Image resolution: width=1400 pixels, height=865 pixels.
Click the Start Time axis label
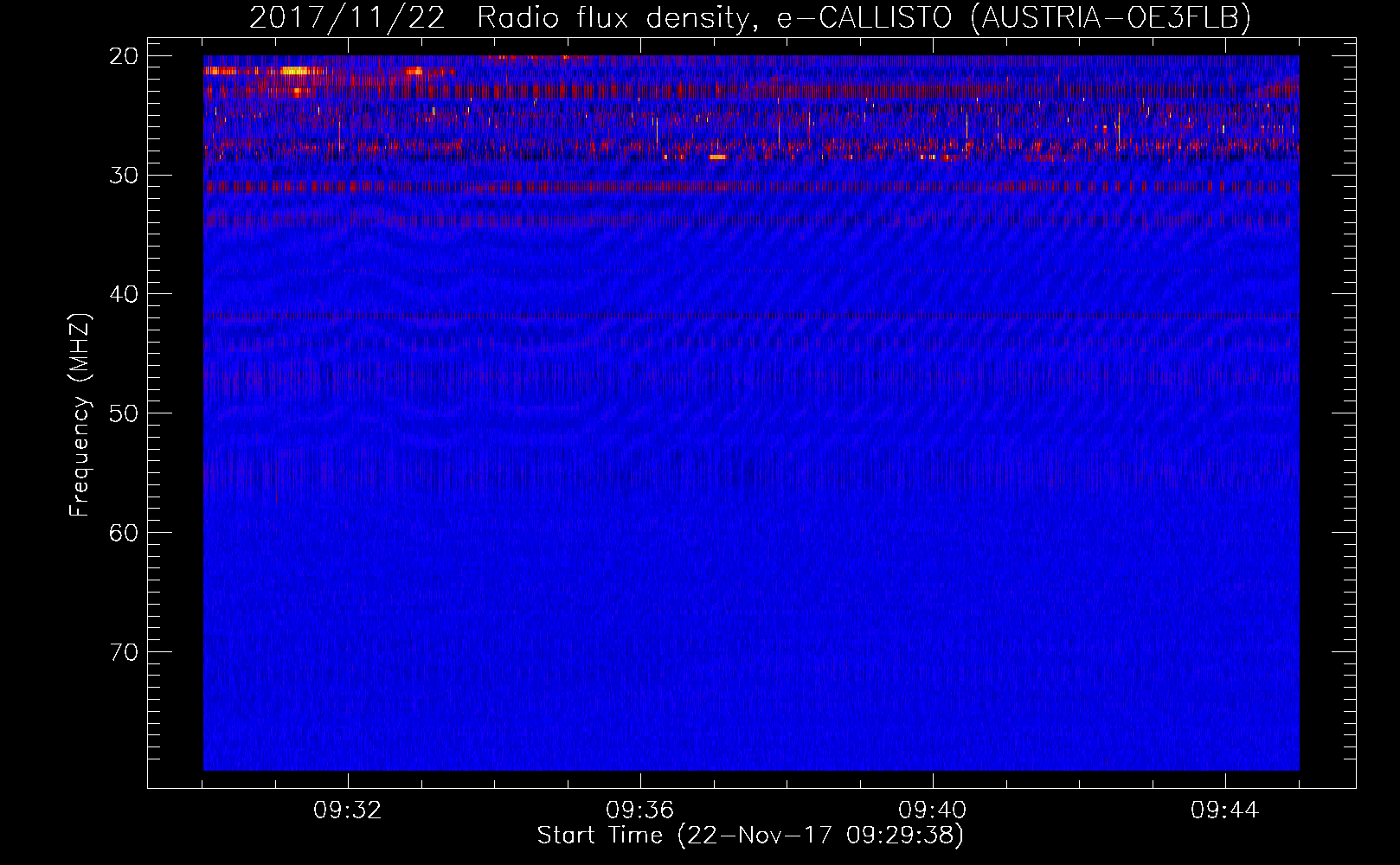750,836
